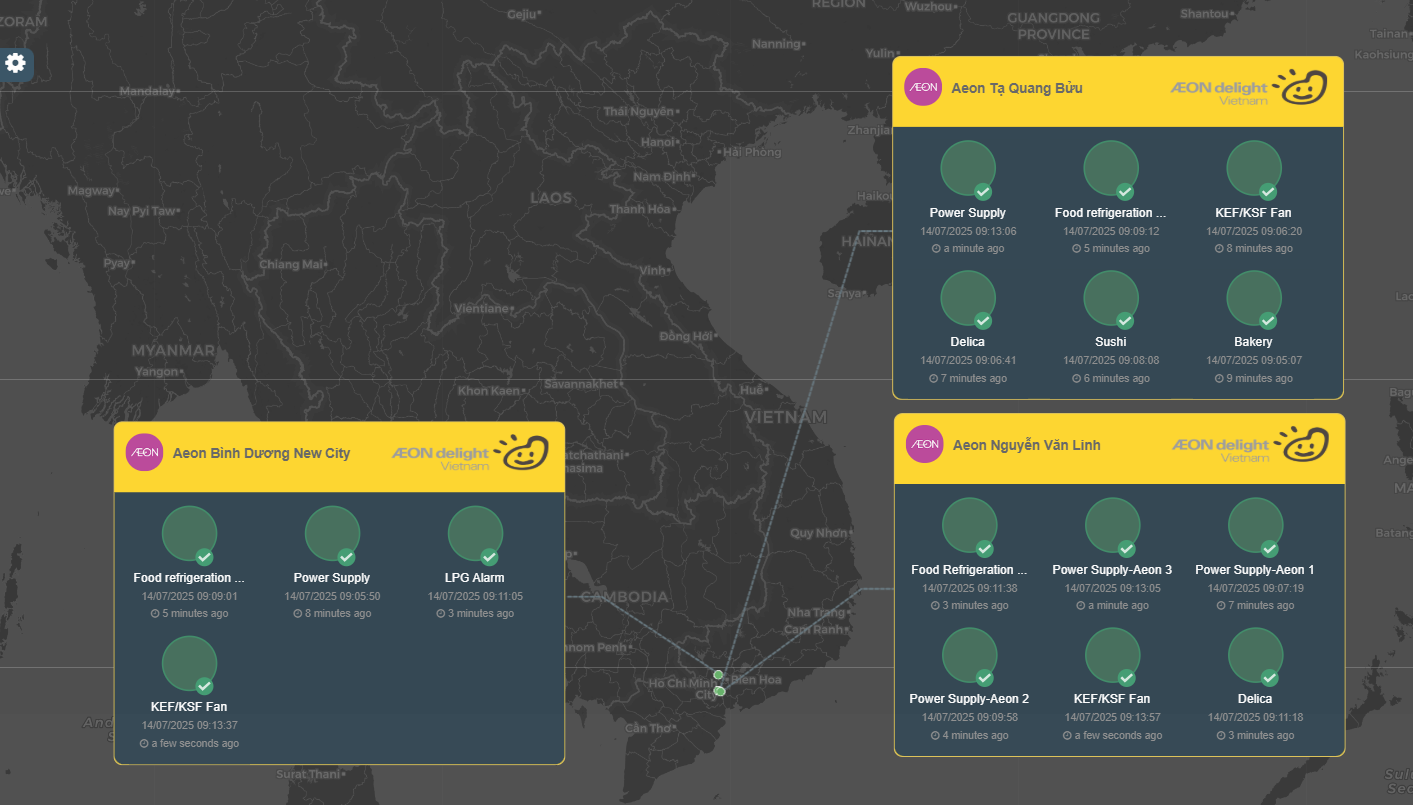
Task: Select Power Supply-Aeon 3 status circle
Action: 1113,525
